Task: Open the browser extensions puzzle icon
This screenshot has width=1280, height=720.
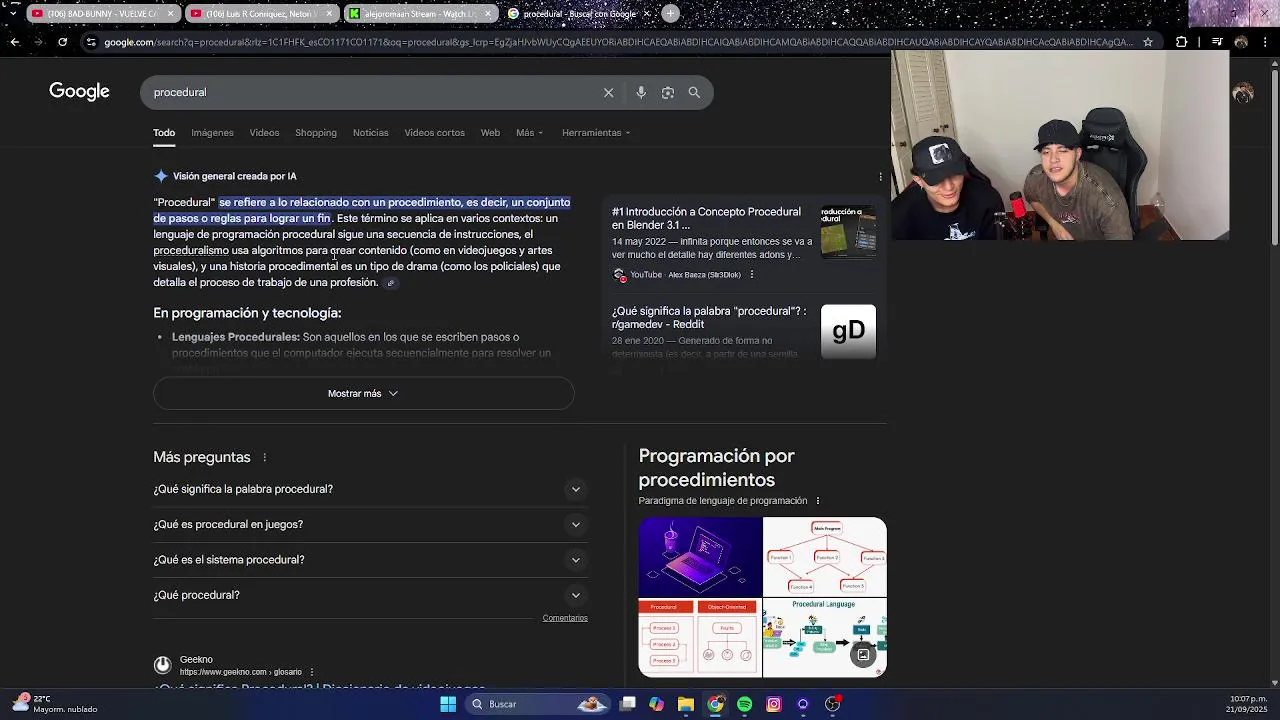Action: point(1182,42)
